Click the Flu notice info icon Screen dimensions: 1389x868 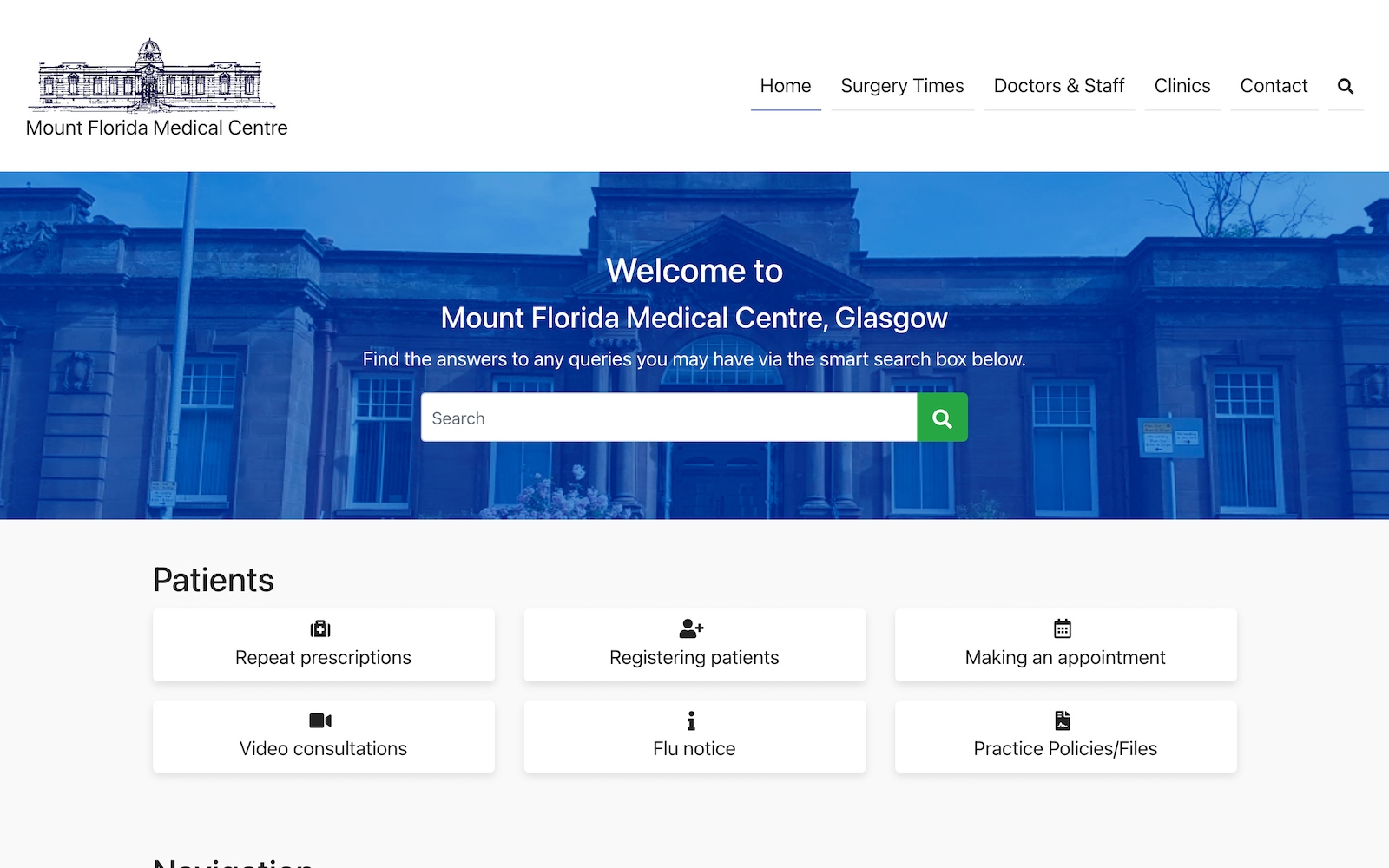(x=691, y=720)
